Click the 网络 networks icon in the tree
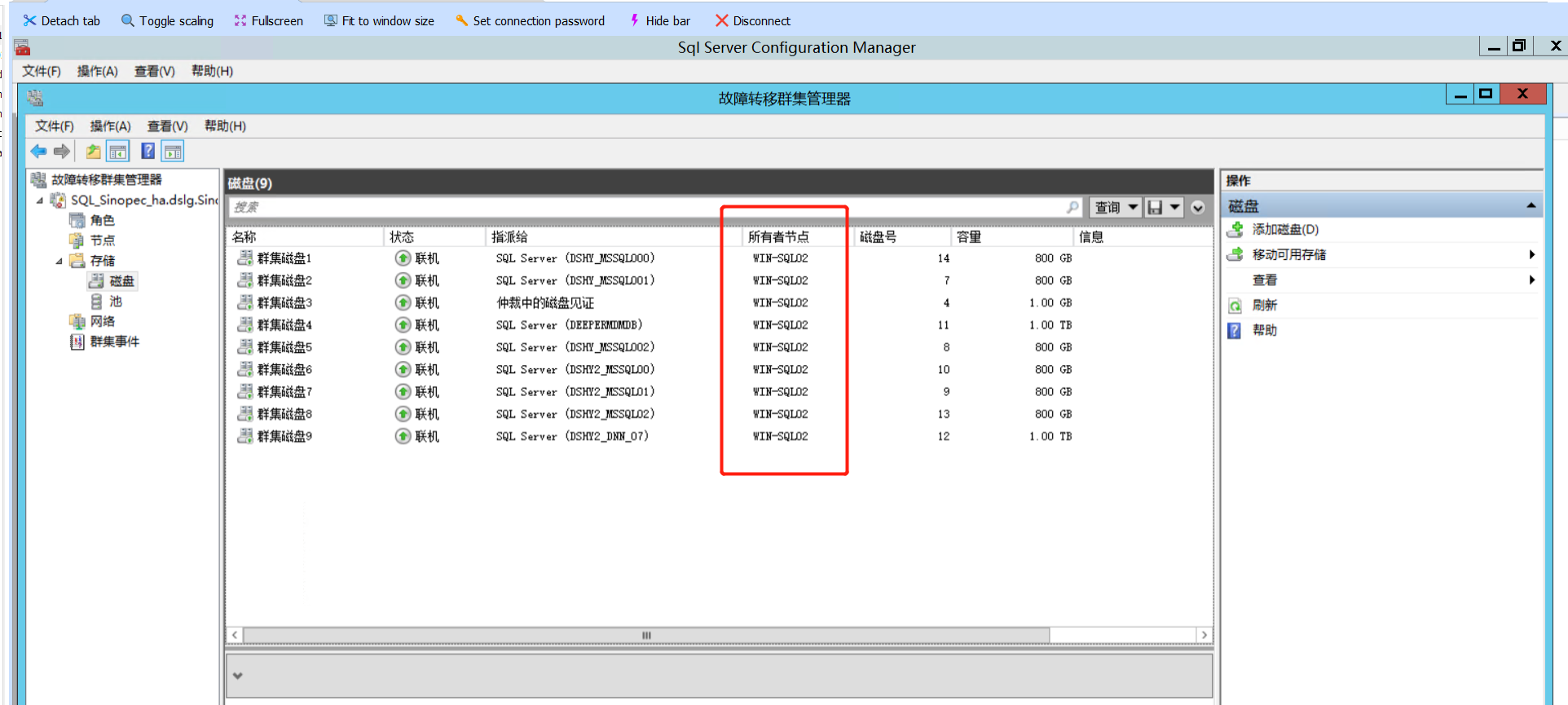The height and width of the screenshot is (705, 1568). click(77, 321)
